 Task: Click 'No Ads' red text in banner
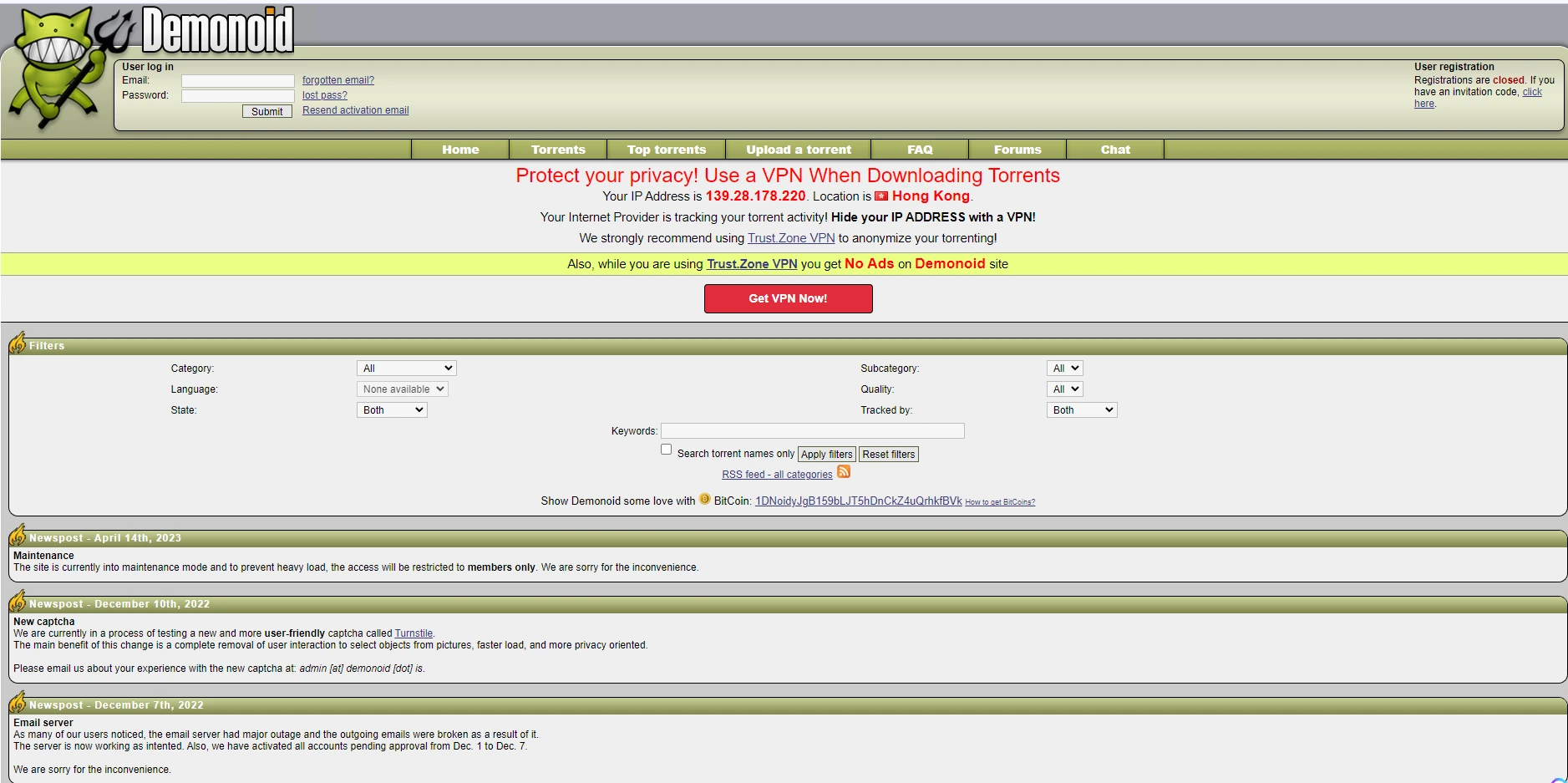point(869,264)
